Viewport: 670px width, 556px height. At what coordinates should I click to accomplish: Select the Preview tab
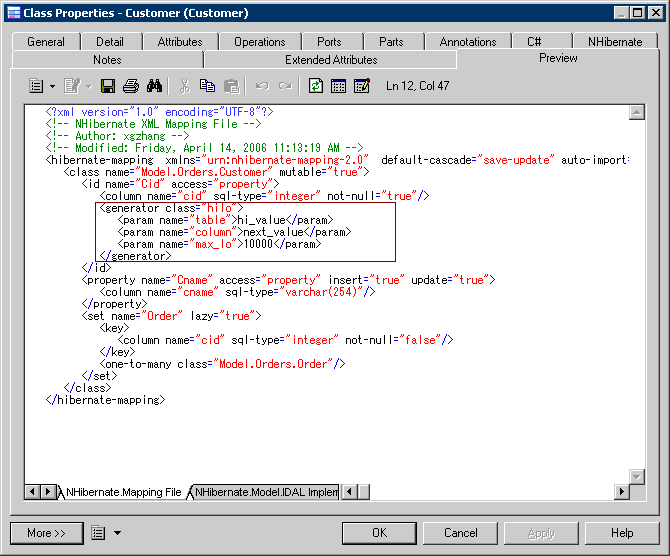pyautogui.click(x=558, y=58)
